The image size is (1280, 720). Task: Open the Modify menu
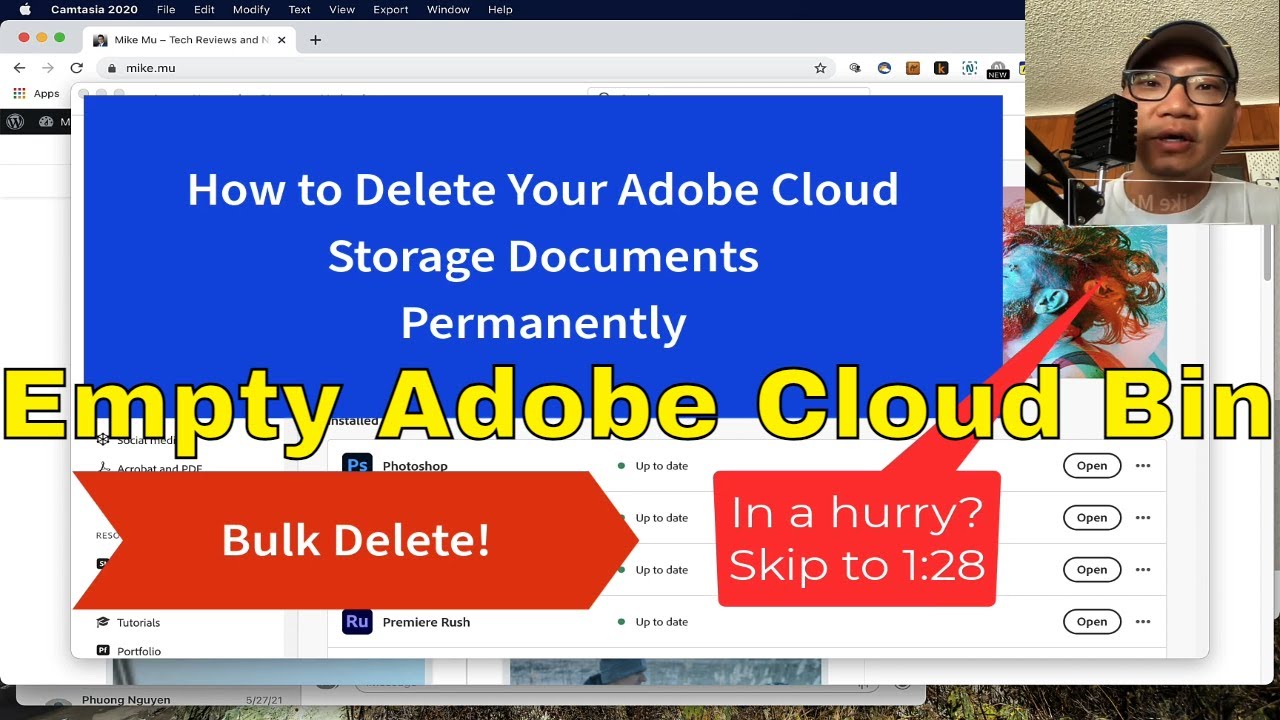click(251, 9)
